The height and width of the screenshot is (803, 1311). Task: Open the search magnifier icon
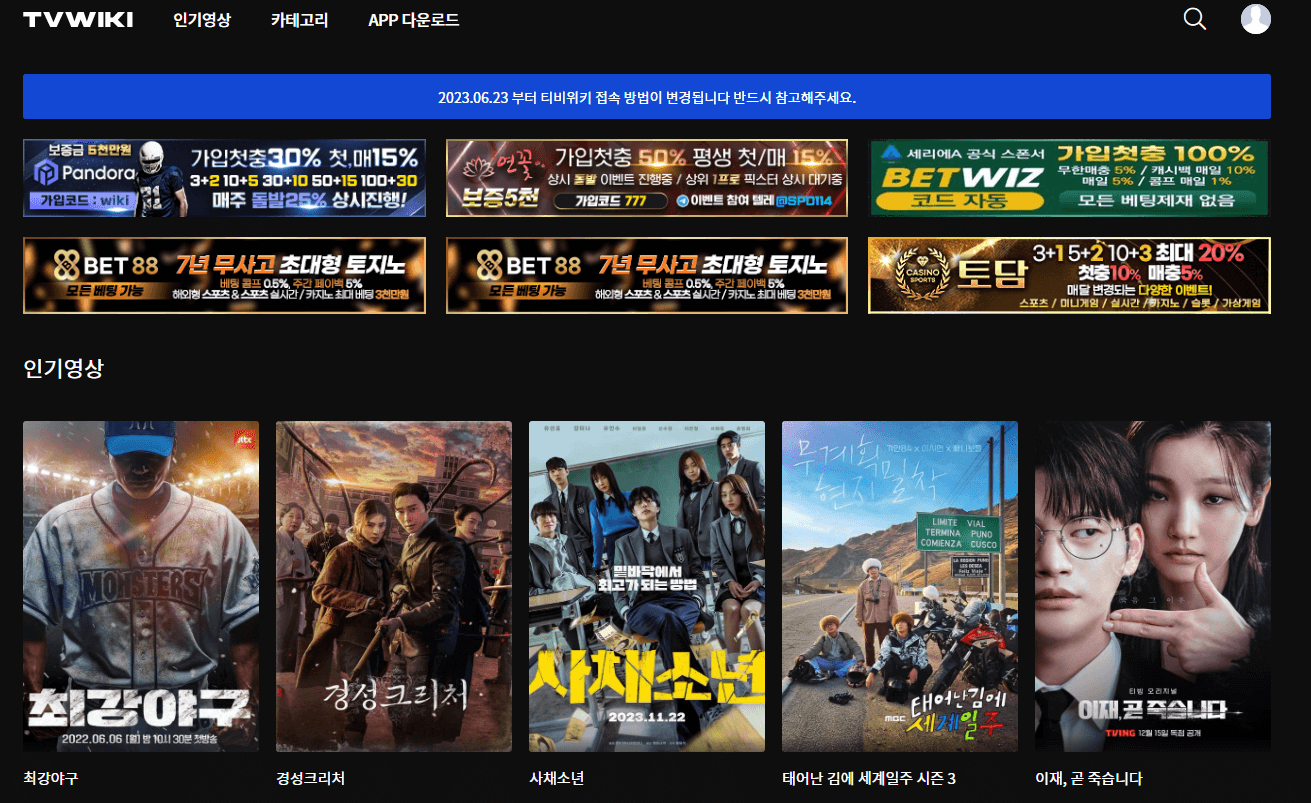pyautogui.click(x=1194, y=19)
